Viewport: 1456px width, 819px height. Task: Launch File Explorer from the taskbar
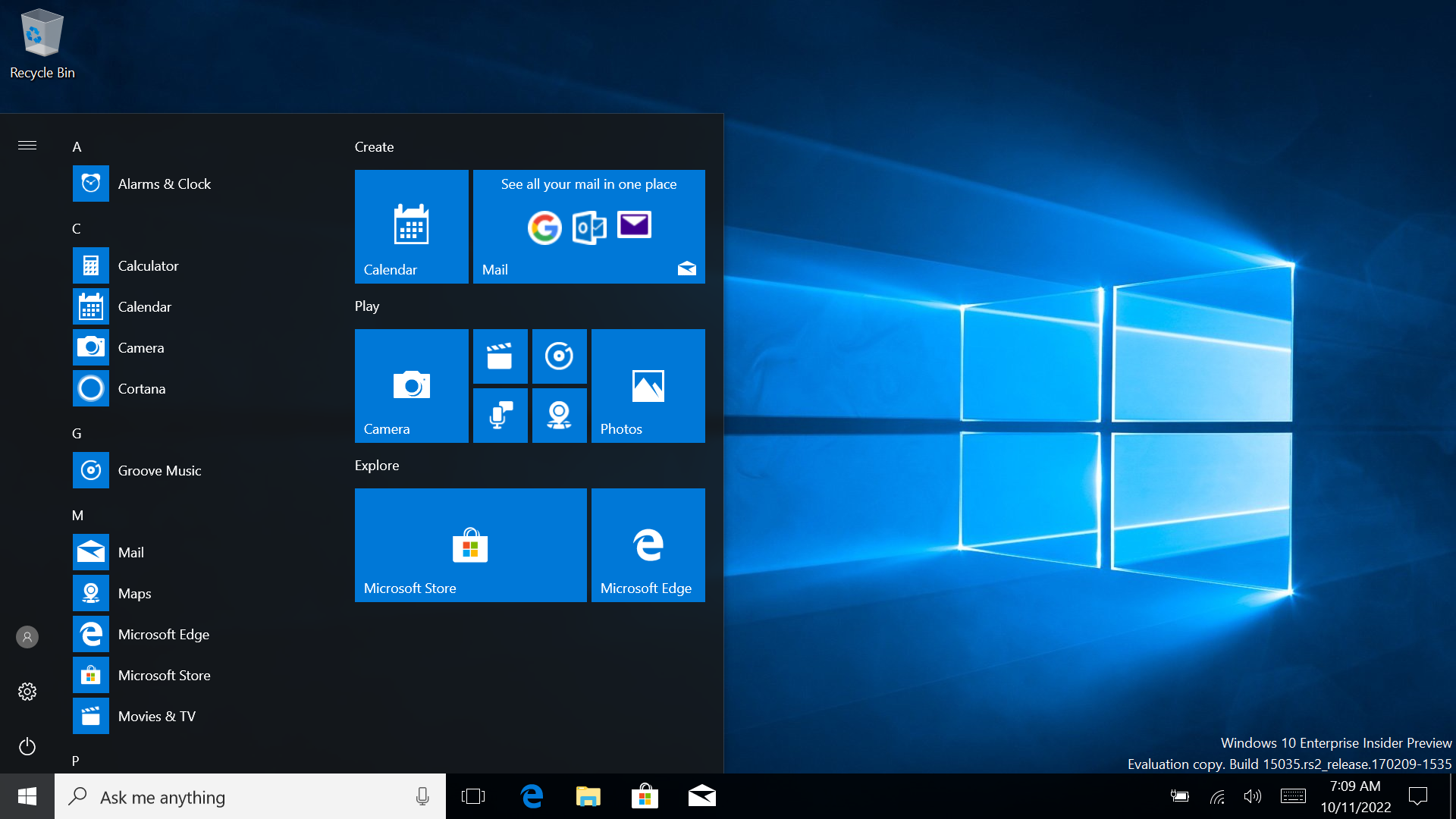tap(588, 796)
